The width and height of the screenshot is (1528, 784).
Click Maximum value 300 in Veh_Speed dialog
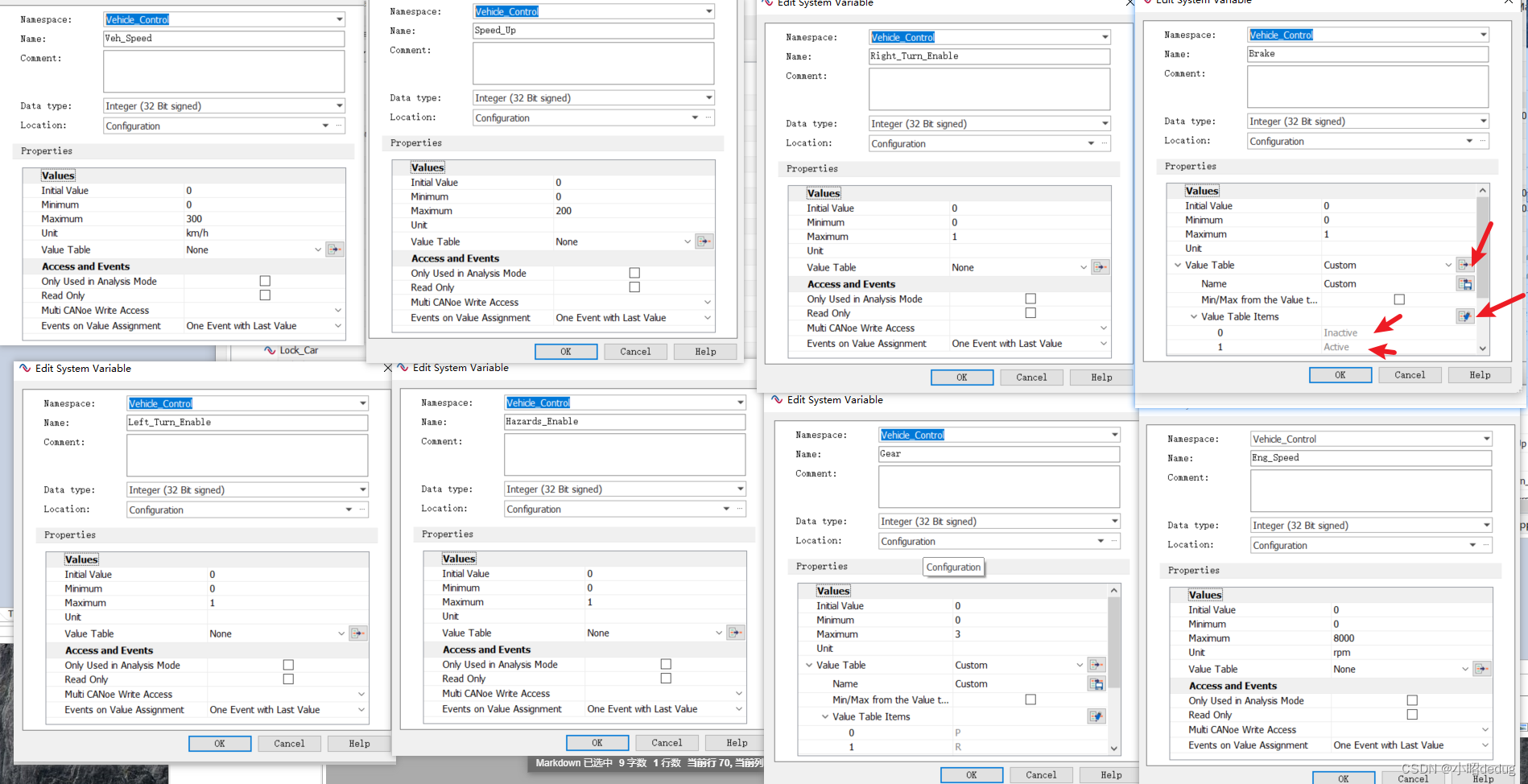[194, 219]
